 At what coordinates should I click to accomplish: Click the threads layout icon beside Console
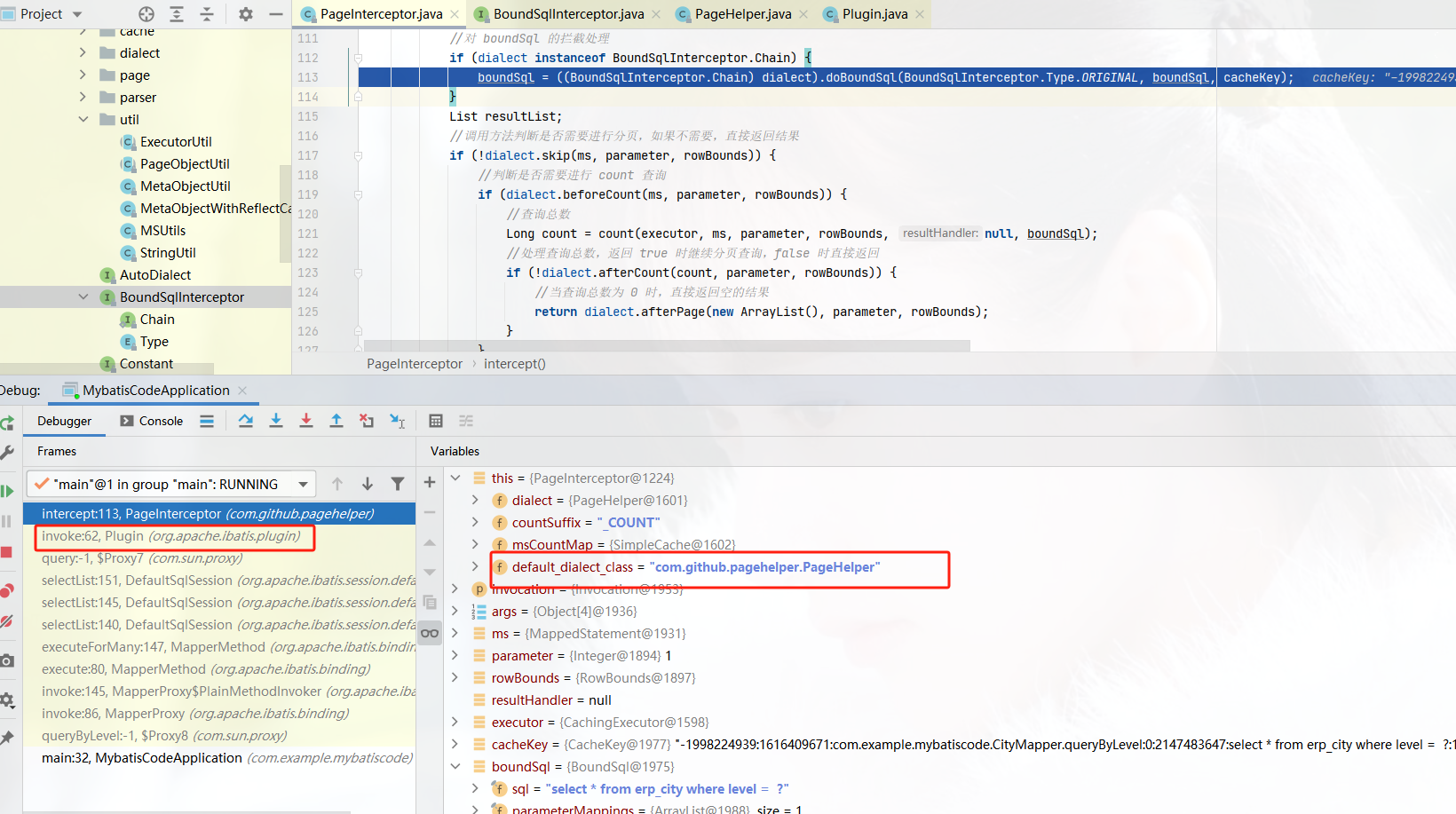click(207, 421)
